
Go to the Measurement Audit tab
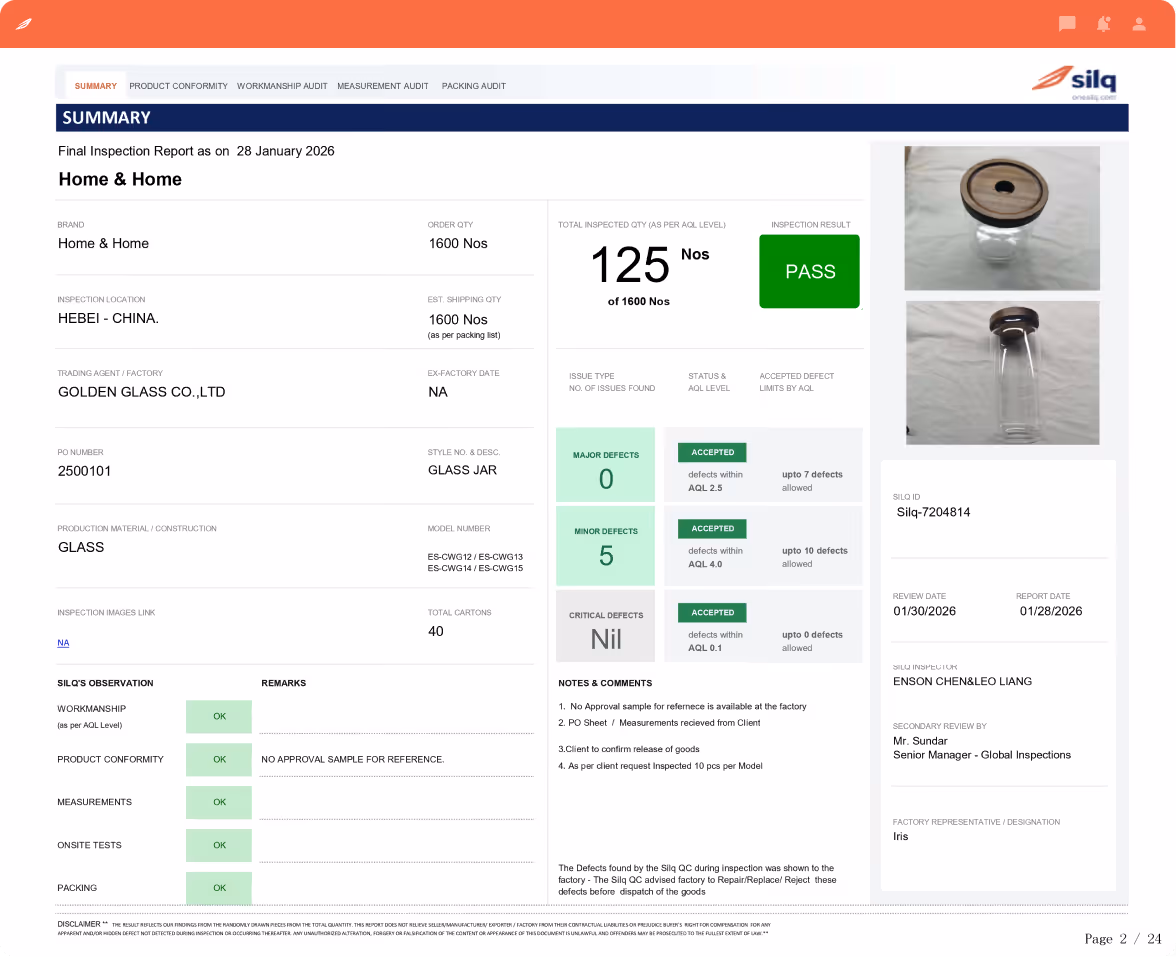(x=382, y=86)
